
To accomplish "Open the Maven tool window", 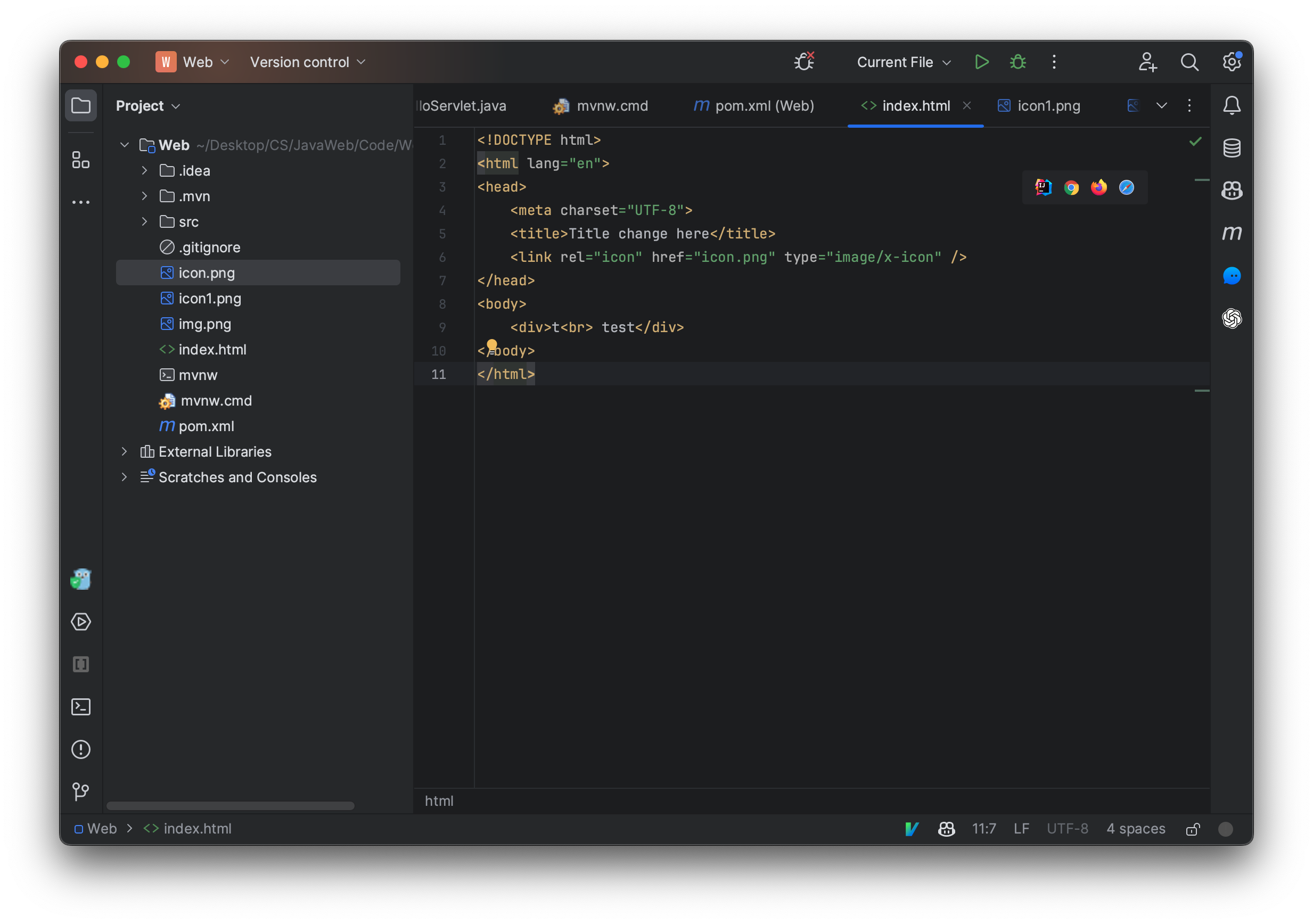I will (x=1232, y=233).
